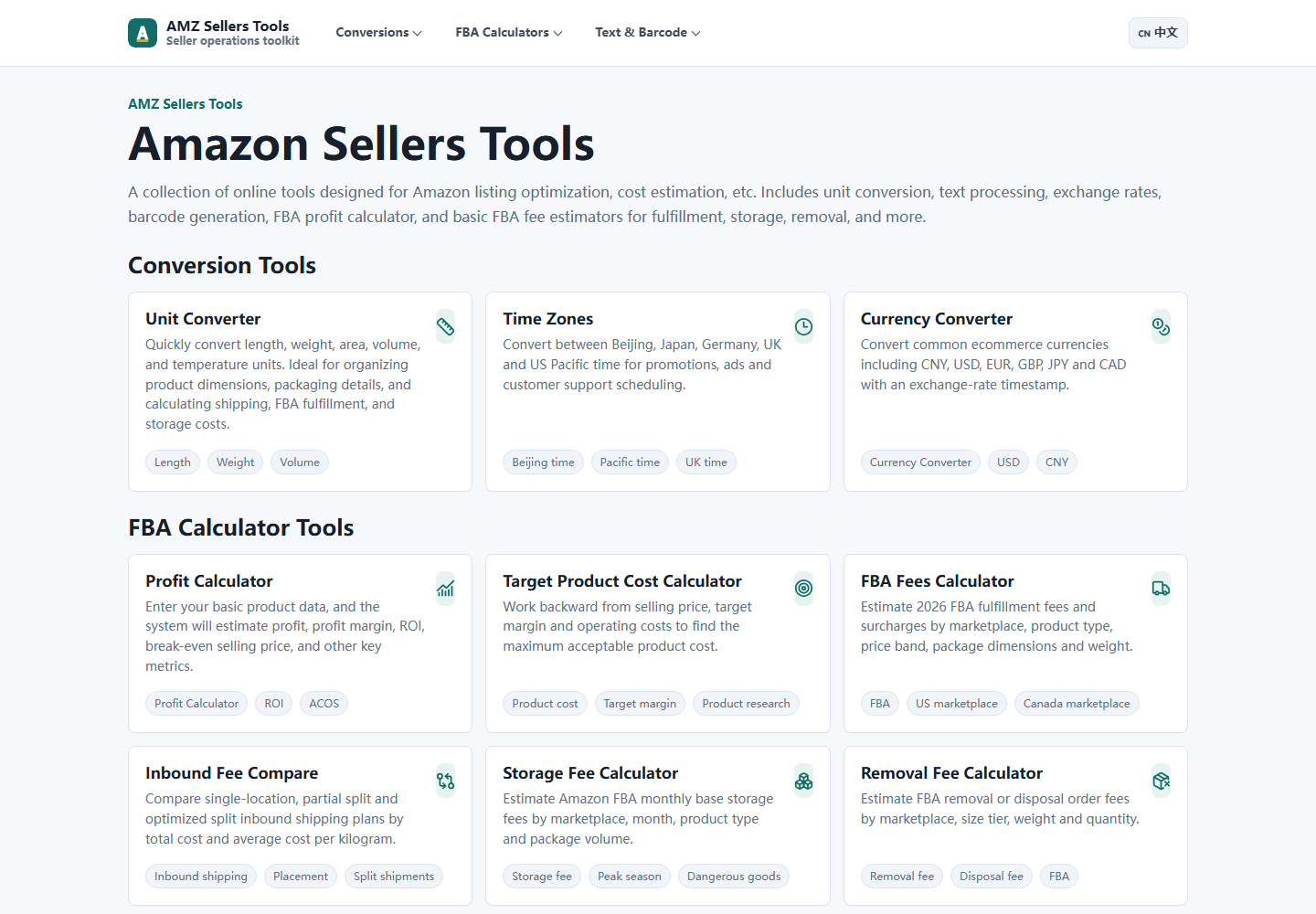This screenshot has width=1316, height=914.
Task: Click the Placement tag
Action: point(301,877)
